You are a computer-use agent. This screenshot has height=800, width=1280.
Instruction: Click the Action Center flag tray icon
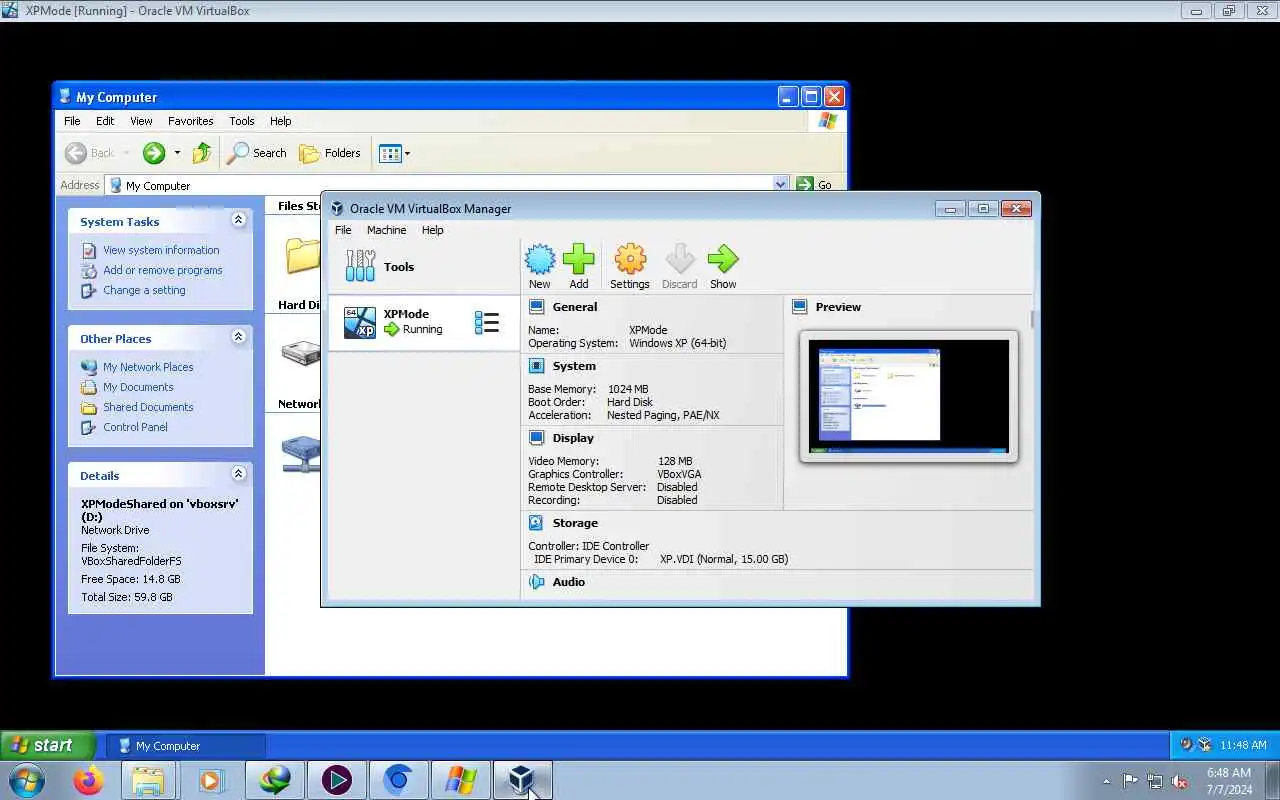tap(1130, 781)
